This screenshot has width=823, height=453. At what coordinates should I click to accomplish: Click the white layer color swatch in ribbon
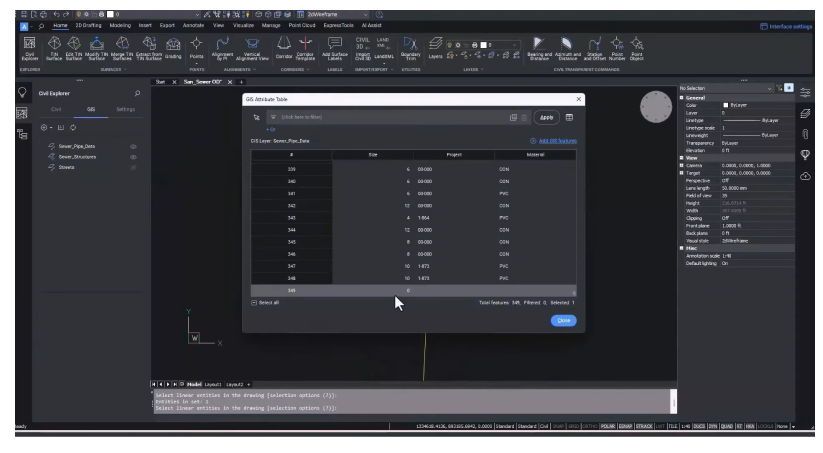483,45
